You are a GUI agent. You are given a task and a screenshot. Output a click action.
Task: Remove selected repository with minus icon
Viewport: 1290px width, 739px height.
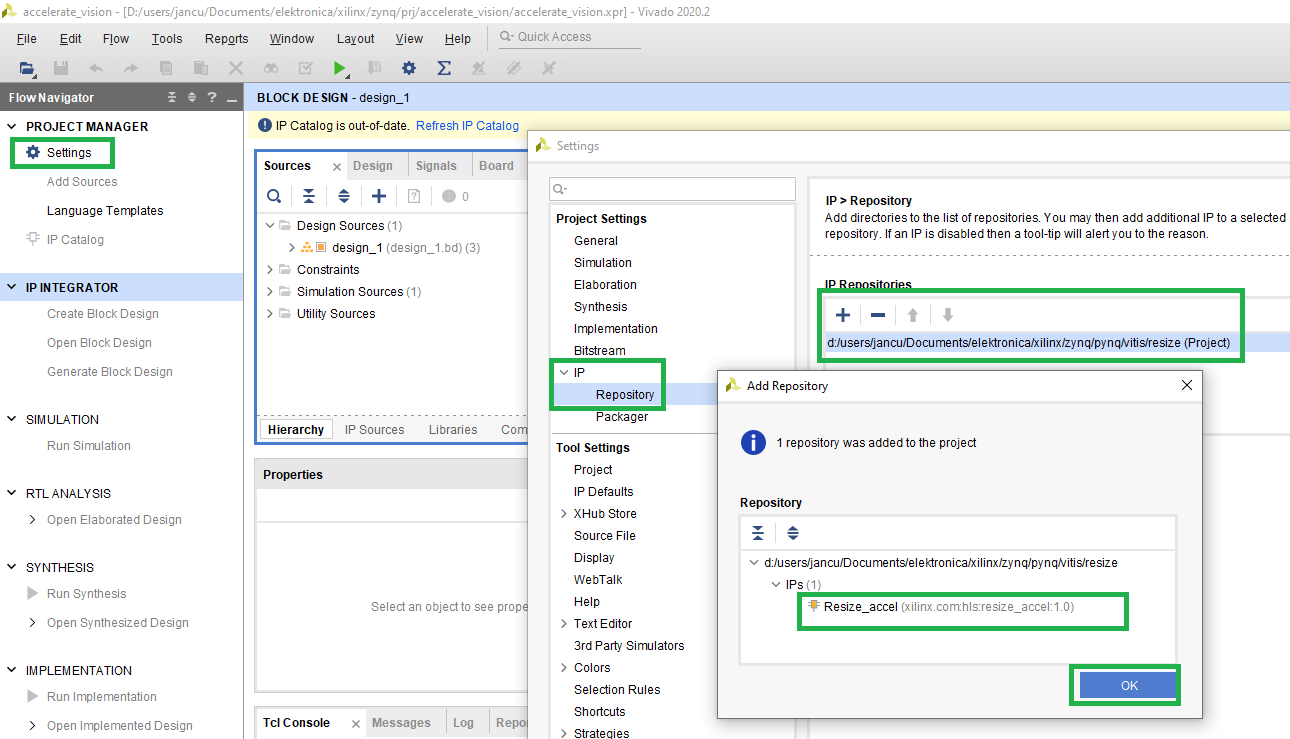pos(877,315)
